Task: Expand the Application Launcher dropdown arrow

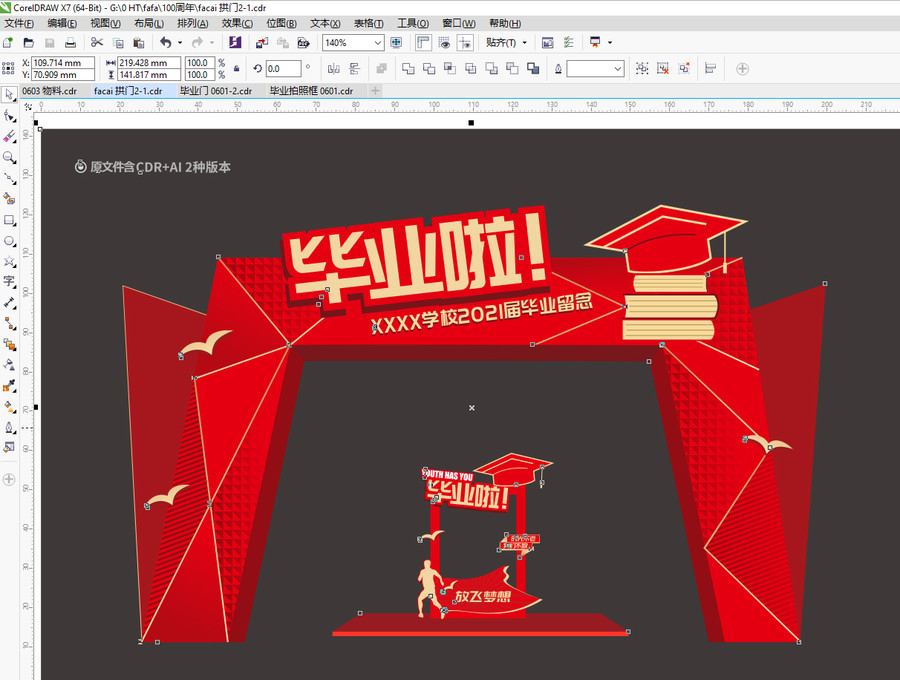Action: point(610,42)
